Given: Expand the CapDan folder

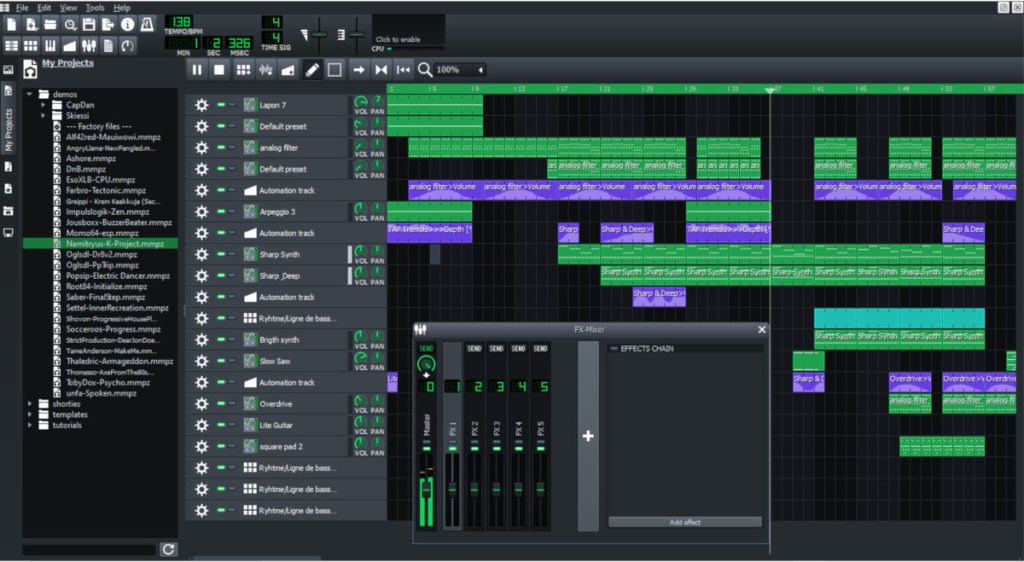Looking at the screenshot, I should [43, 105].
